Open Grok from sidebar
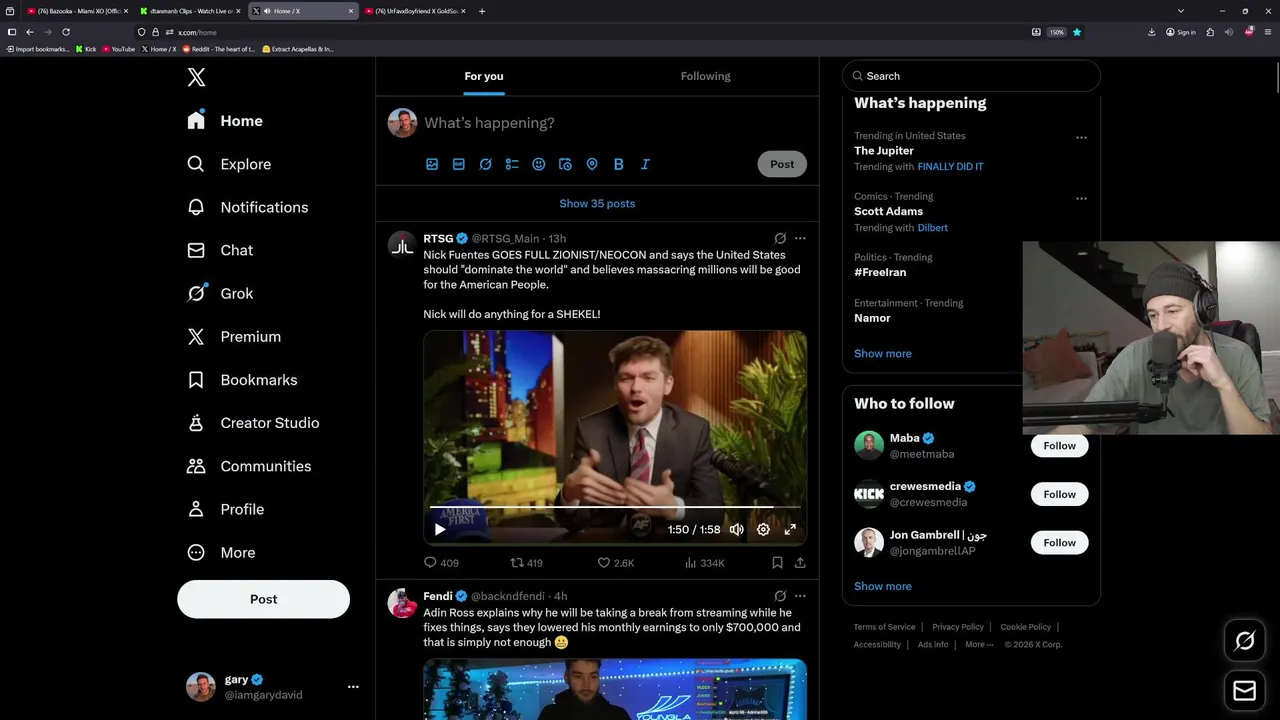 [220, 293]
